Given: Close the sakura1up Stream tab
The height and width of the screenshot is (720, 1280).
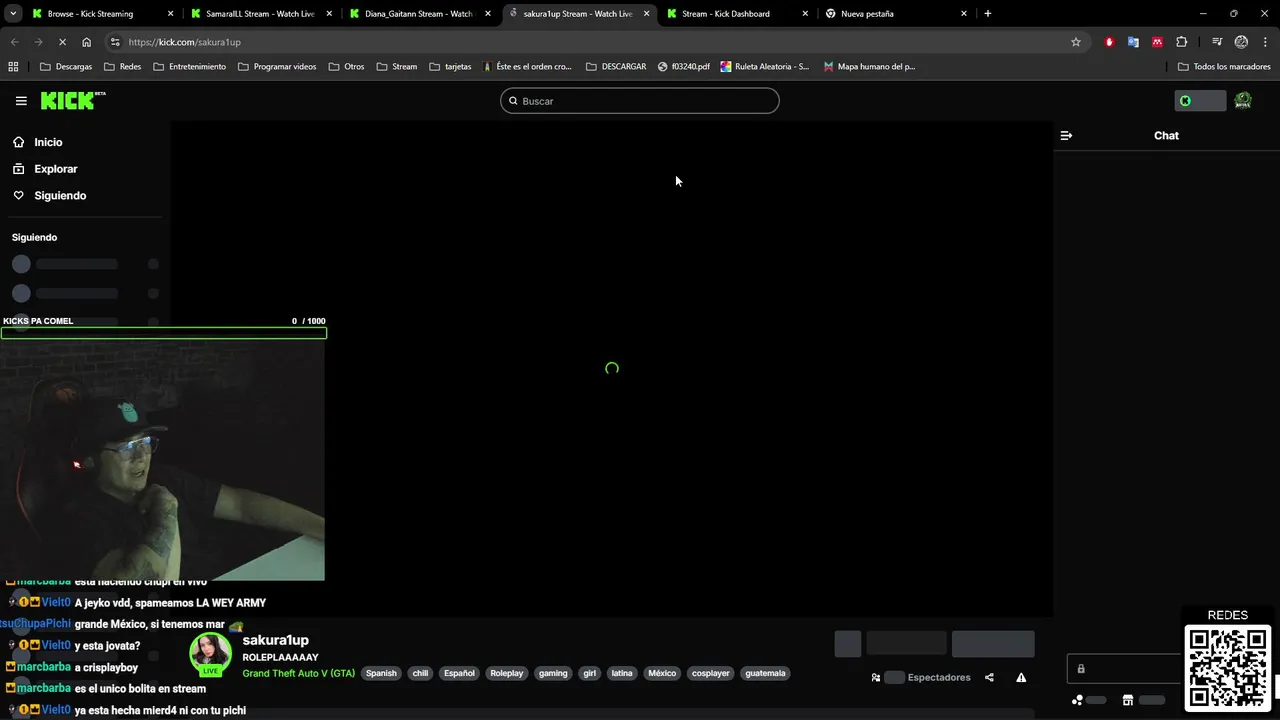Looking at the screenshot, I should [x=646, y=14].
